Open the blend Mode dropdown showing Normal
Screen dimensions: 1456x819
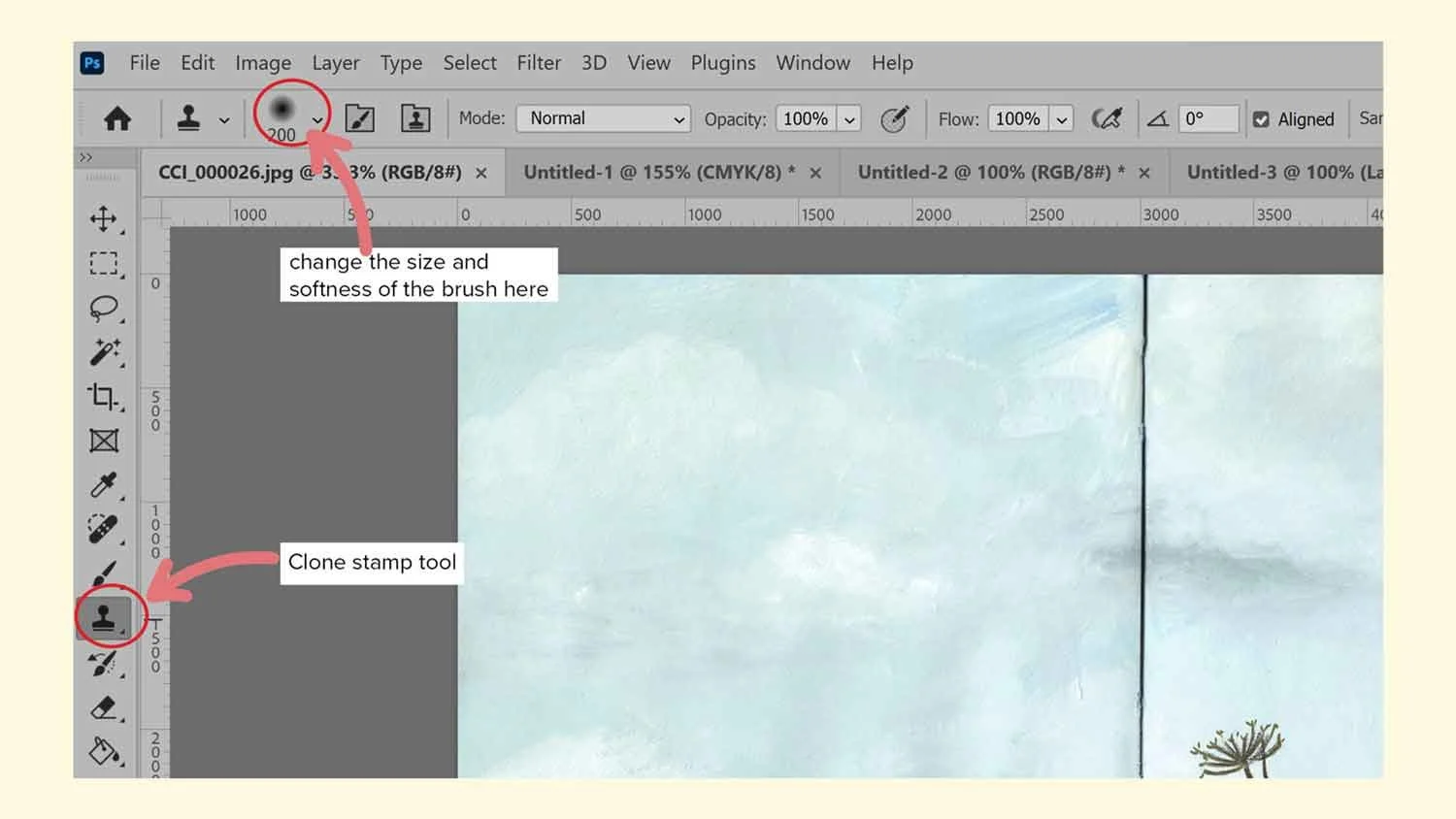(603, 118)
